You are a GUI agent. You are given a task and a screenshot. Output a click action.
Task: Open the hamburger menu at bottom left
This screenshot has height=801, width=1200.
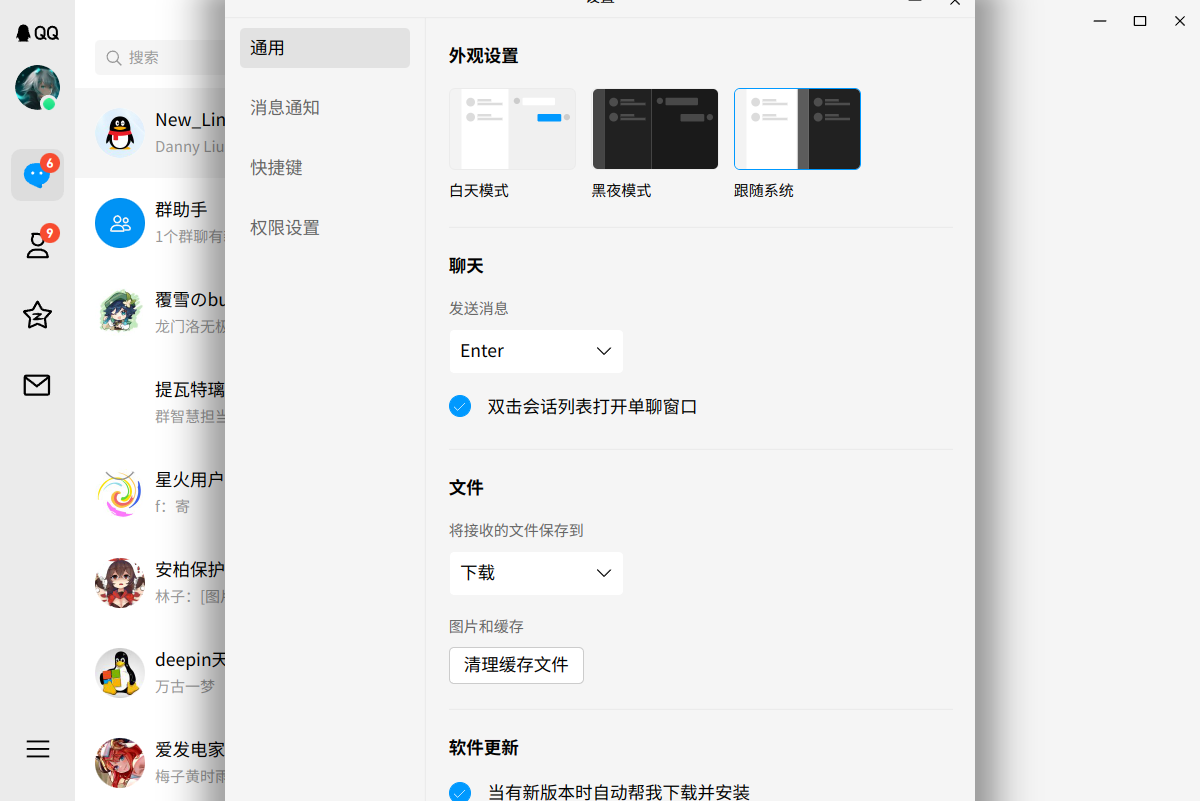37,749
